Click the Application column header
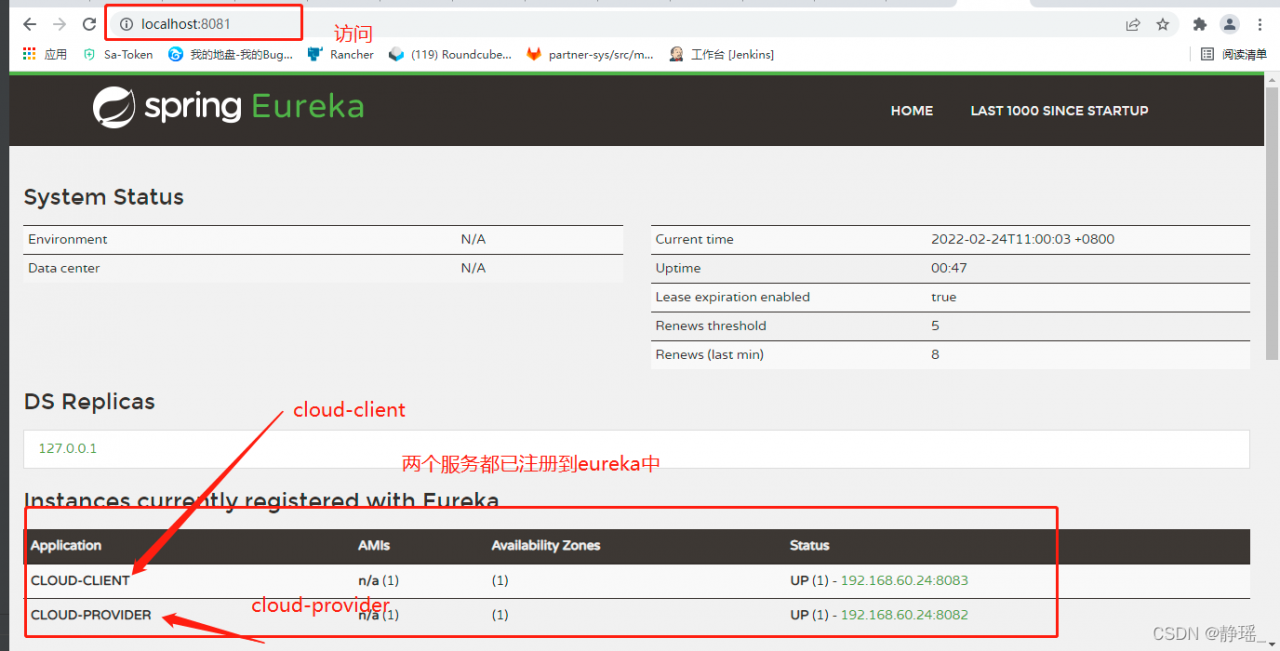 (66, 546)
